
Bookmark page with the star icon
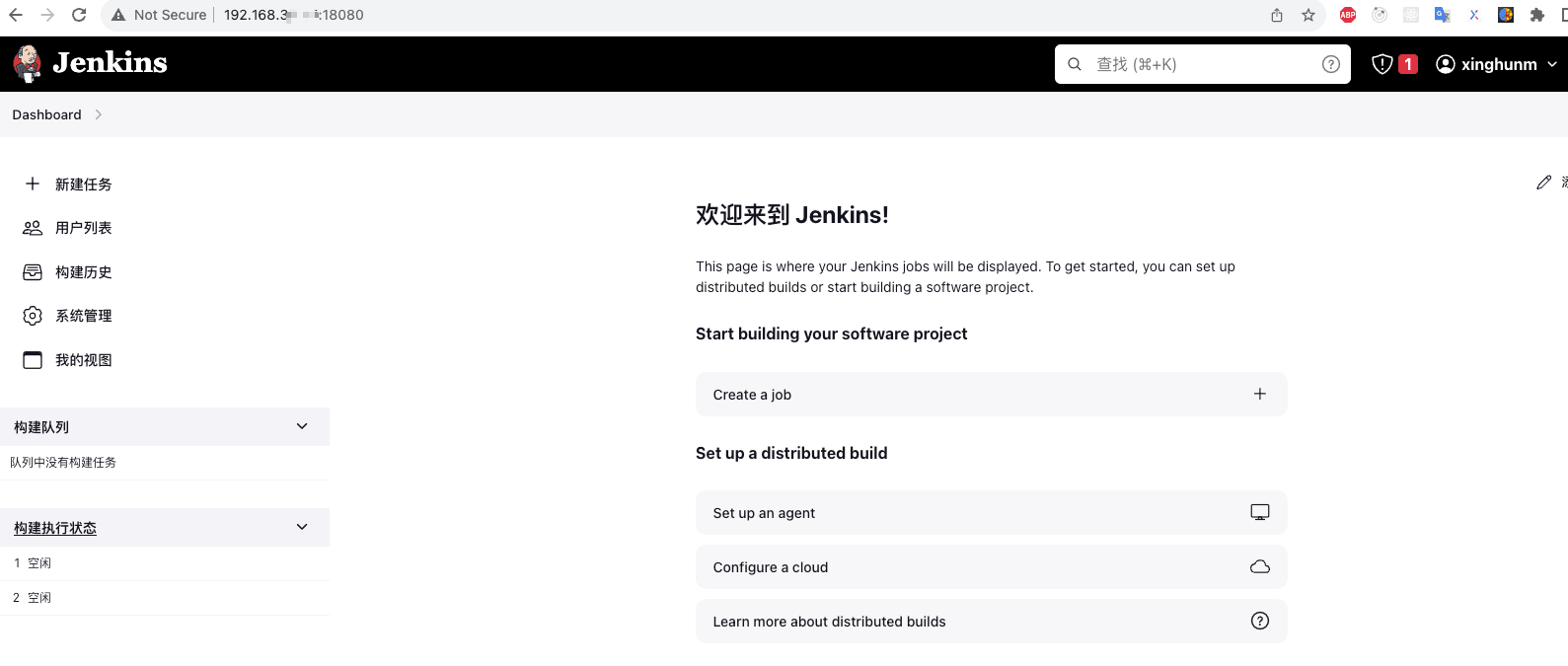pos(1308,15)
